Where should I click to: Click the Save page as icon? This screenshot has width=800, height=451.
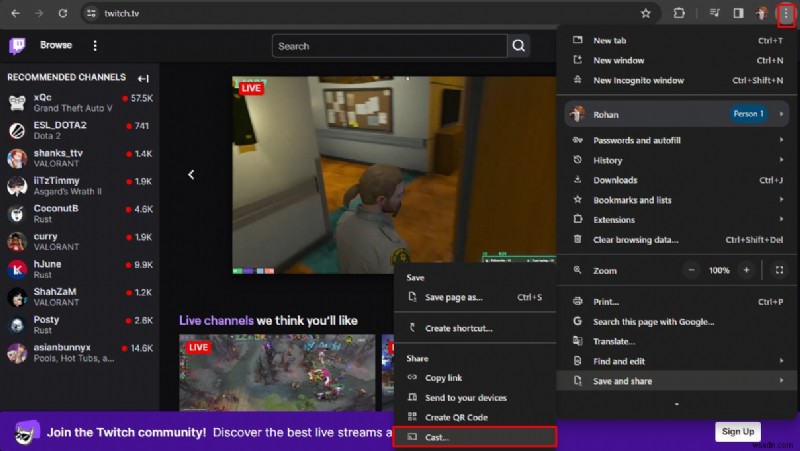(x=412, y=296)
